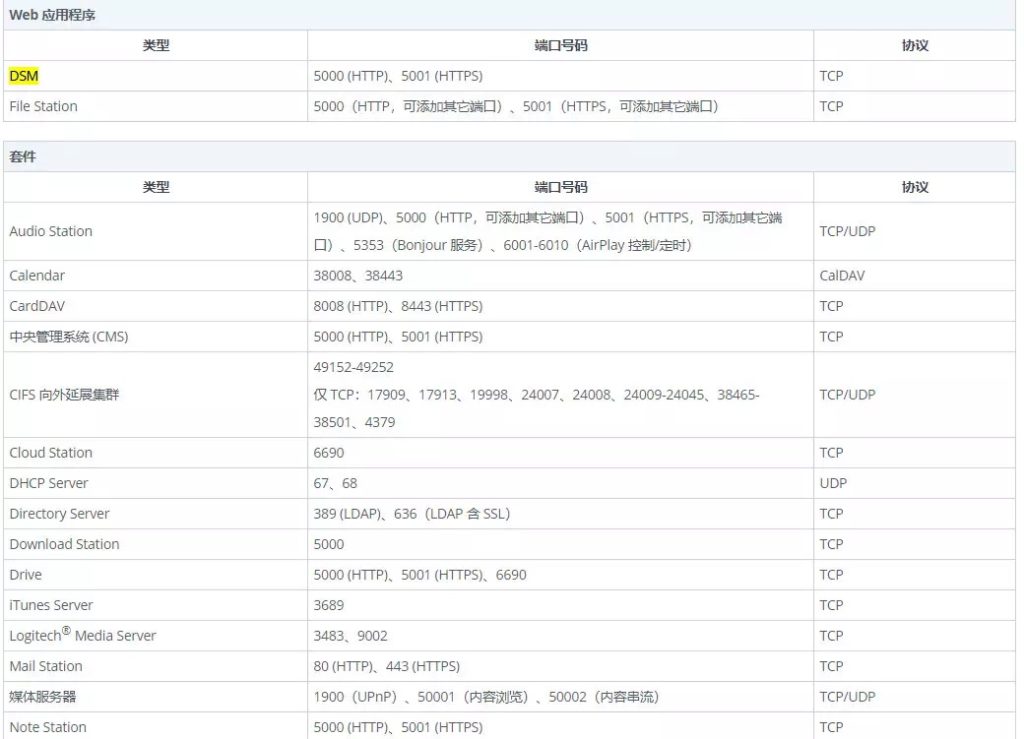Click the CalDAV protocol cell
Viewport: 1024px width, 739px height.
(x=842, y=275)
